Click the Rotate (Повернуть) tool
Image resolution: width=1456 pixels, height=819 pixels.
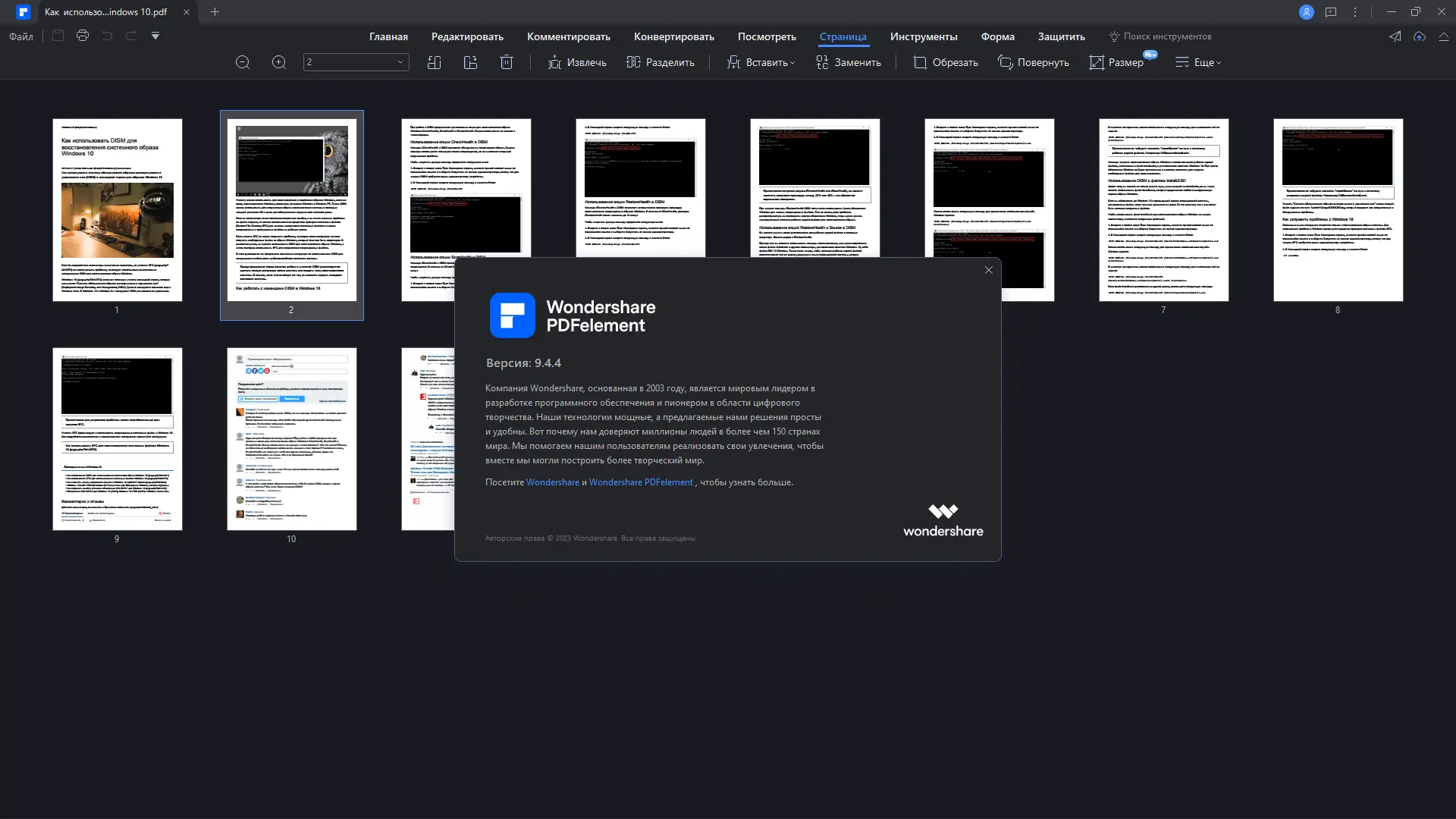[1033, 63]
